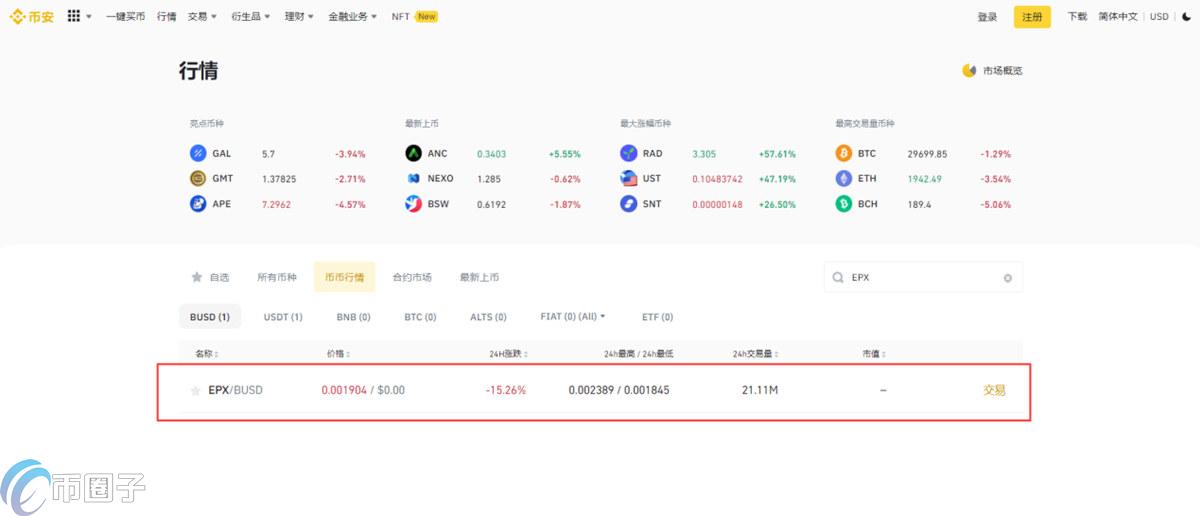Click 交易 link for EPX/BUSD
Viewport: 1200px width, 516px height.
coord(994,390)
